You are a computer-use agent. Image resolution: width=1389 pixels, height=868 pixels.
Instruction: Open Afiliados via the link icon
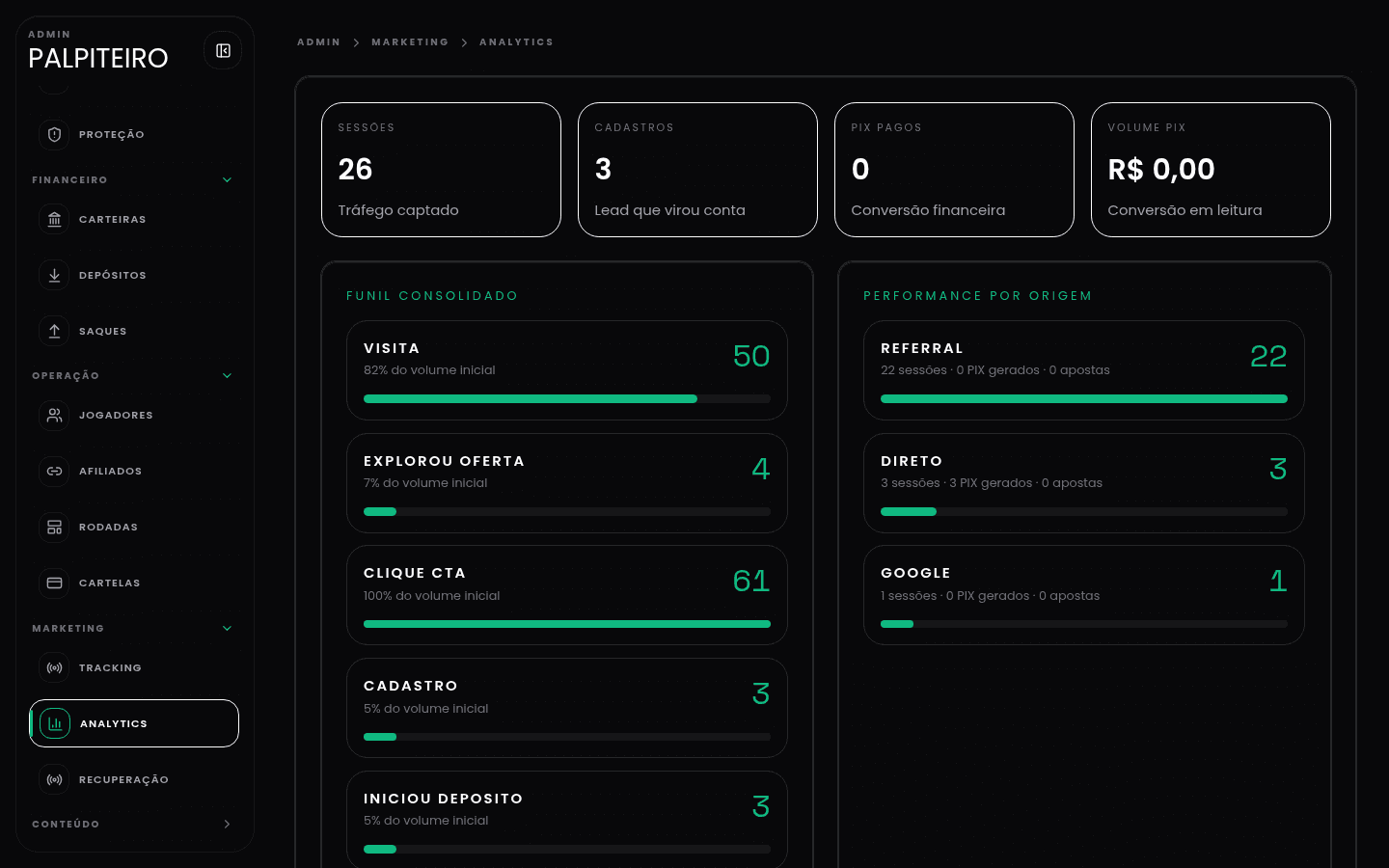coord(55,471)
